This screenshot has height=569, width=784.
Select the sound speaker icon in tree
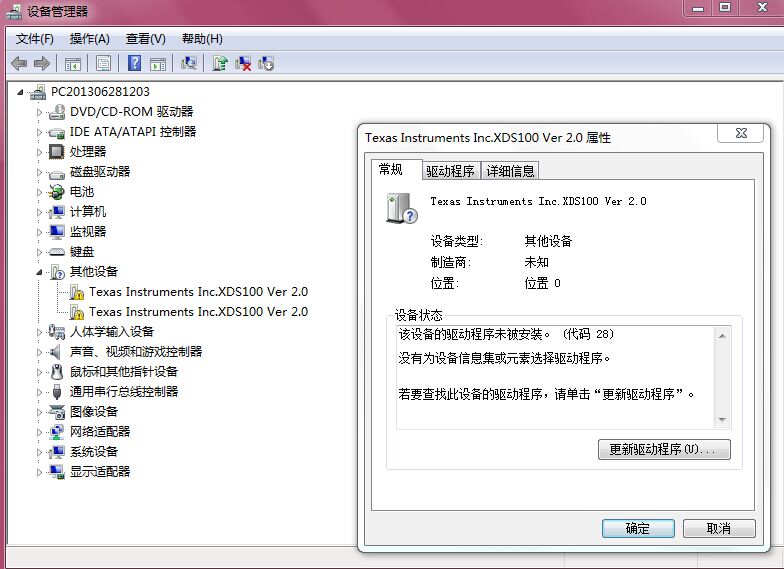click(56, 352)
